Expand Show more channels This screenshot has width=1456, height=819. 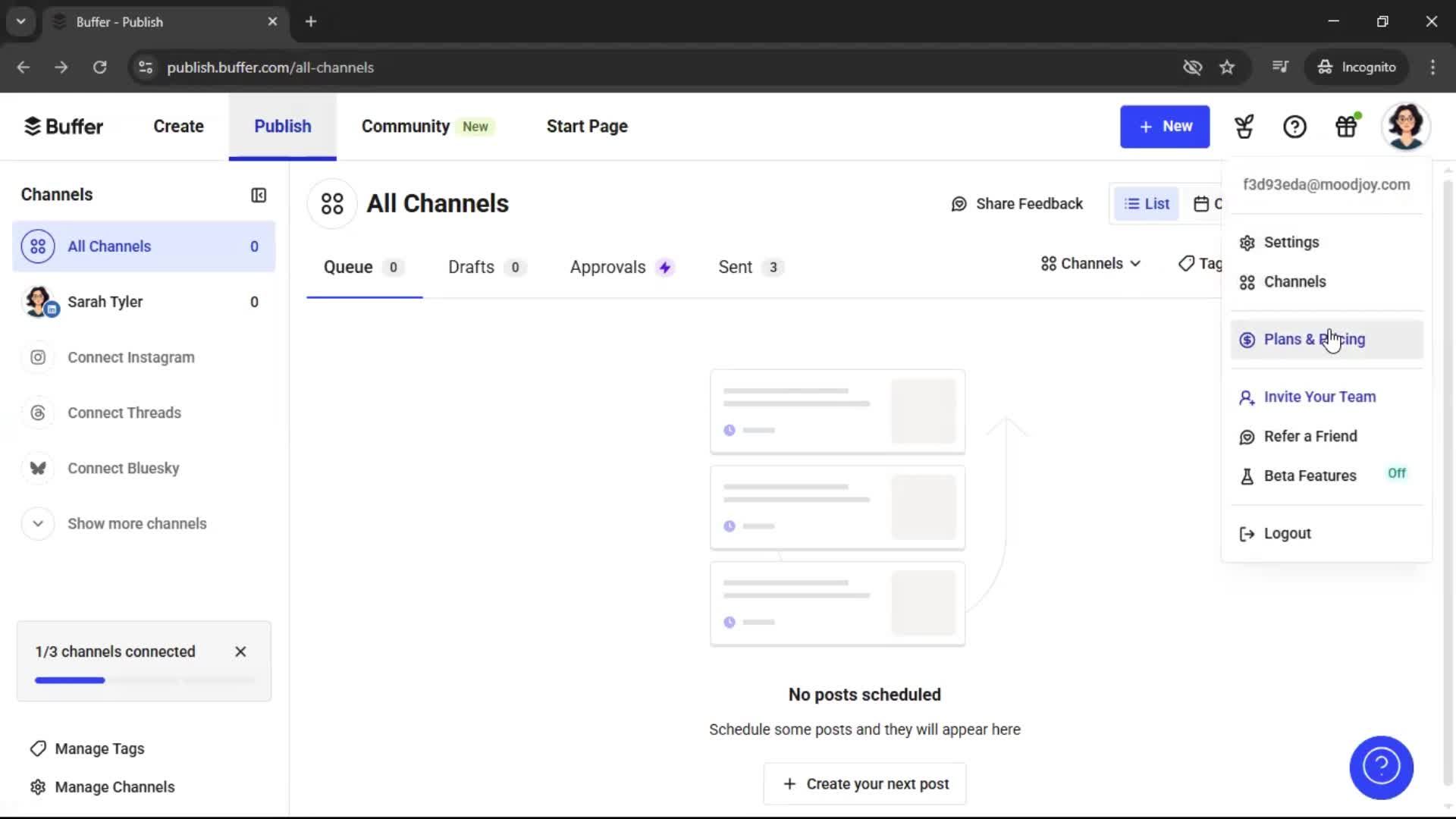[x=136, y=523]
